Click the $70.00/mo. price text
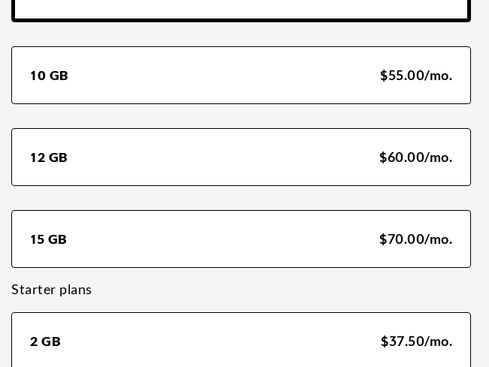This screenshot has width=489, height=367. [416, 239]
